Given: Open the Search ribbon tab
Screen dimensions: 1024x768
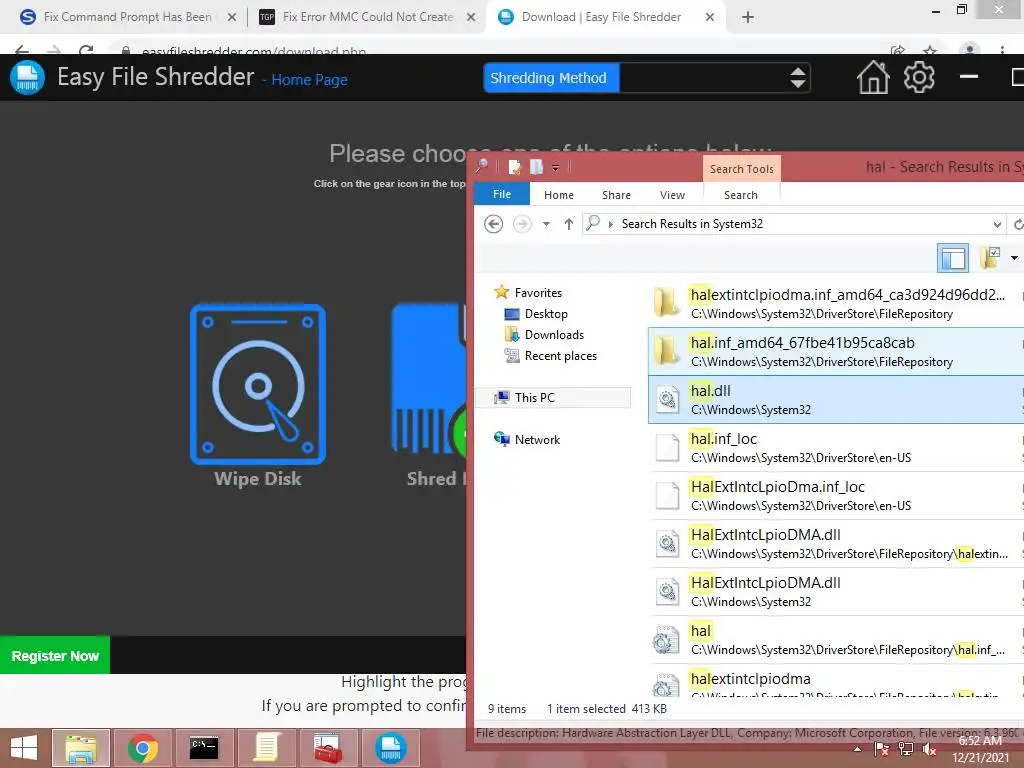Looking at the screenshot, I should pos(741,195).
